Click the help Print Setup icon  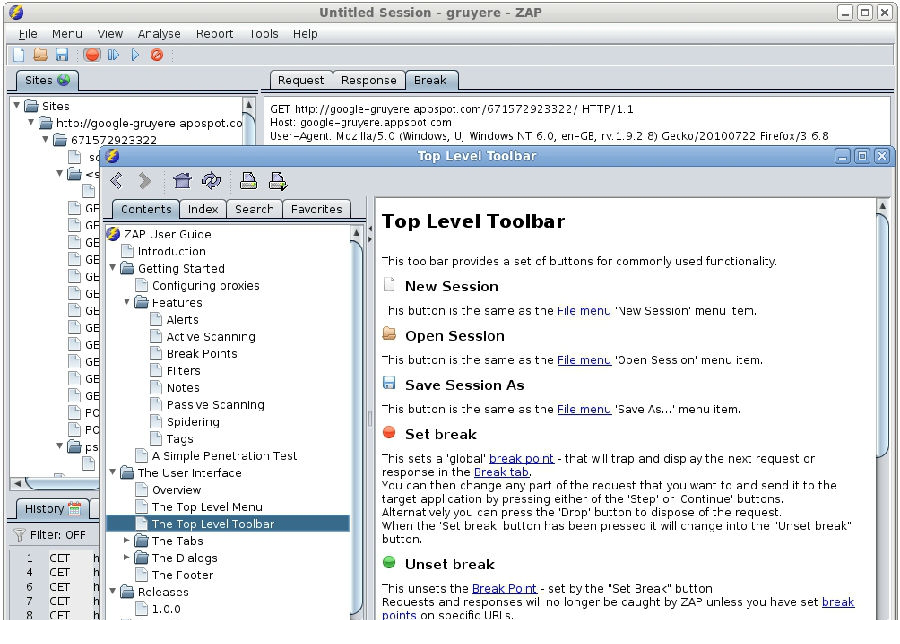tap(278, 181)
